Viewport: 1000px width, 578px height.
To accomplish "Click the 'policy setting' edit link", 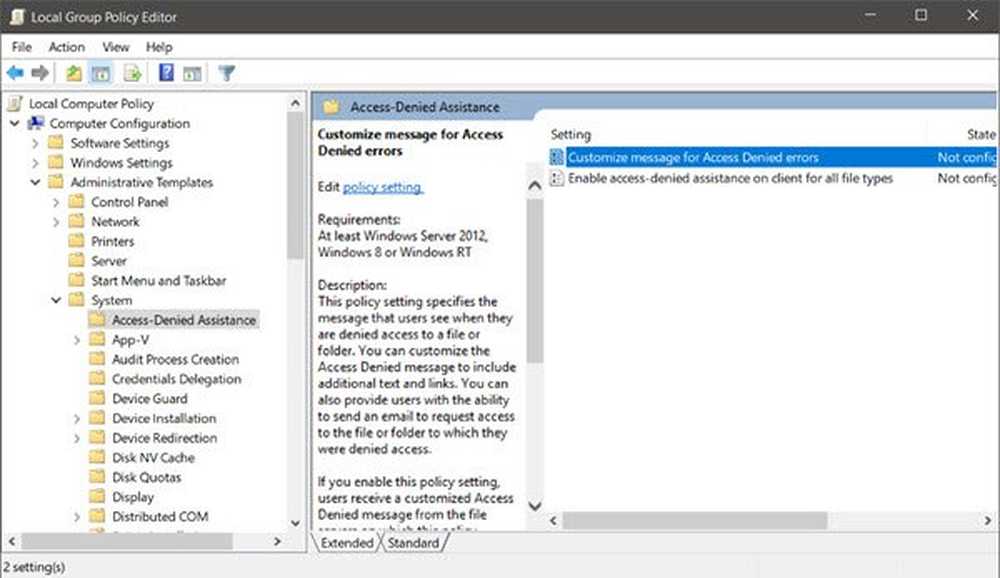I will pos(382,187).
